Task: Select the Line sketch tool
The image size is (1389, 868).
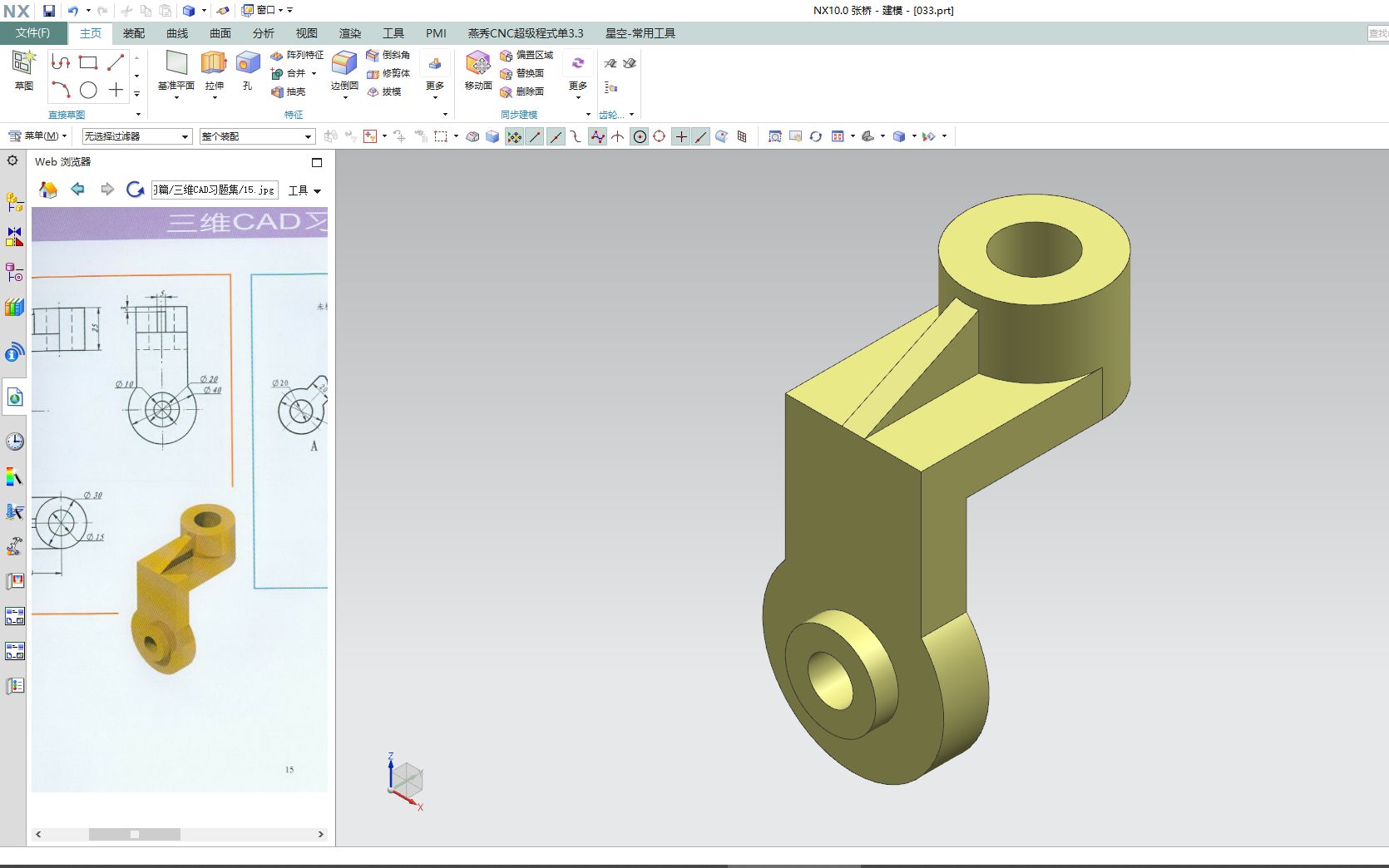Action: [x=116, y=62]
